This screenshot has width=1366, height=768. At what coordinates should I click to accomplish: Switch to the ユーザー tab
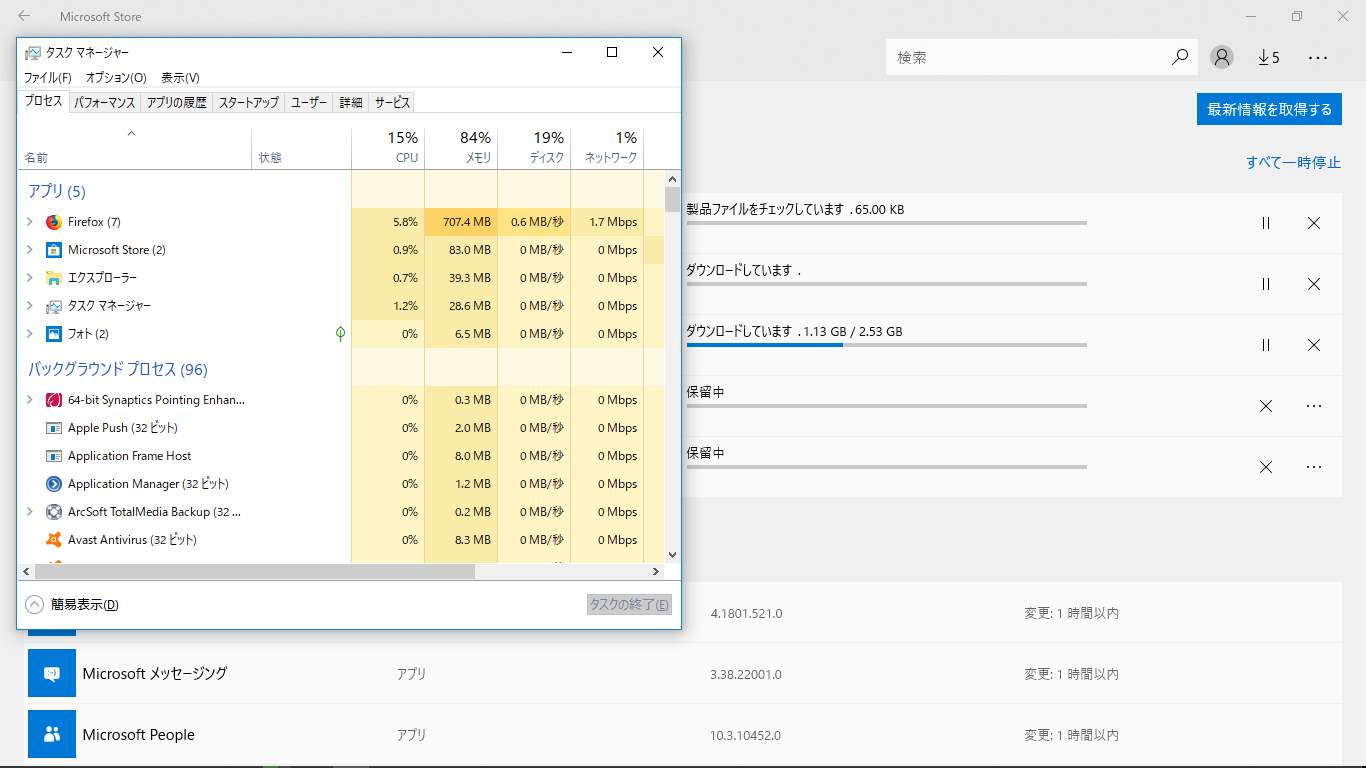tap(309, 103)
